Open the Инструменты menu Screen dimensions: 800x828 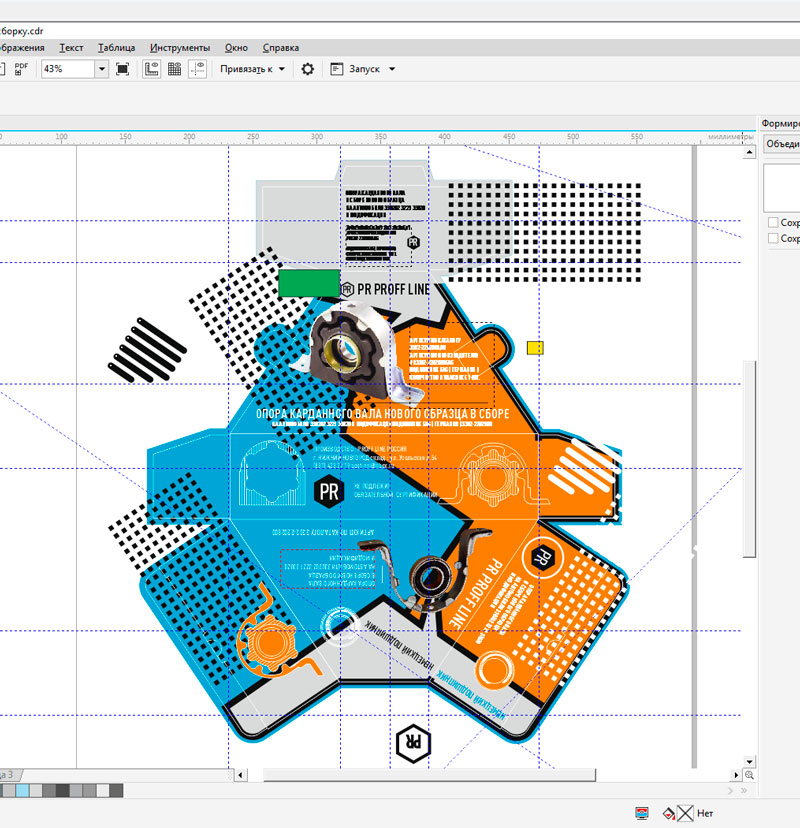[180, 47]
